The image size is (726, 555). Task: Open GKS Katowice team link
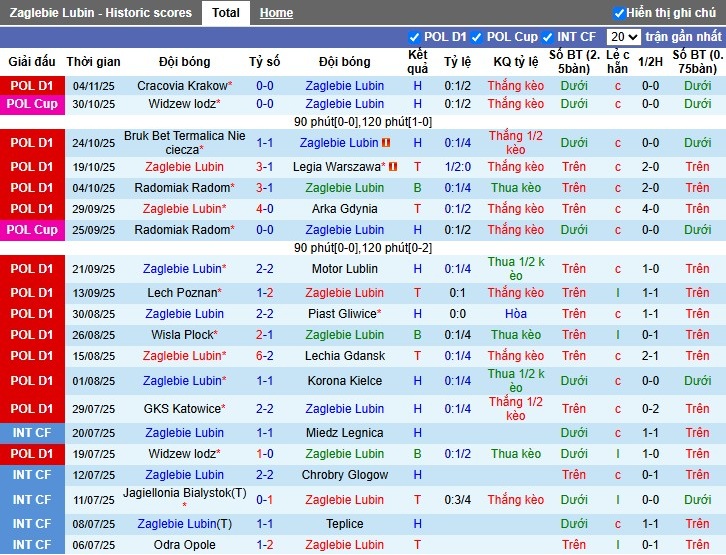184,409
